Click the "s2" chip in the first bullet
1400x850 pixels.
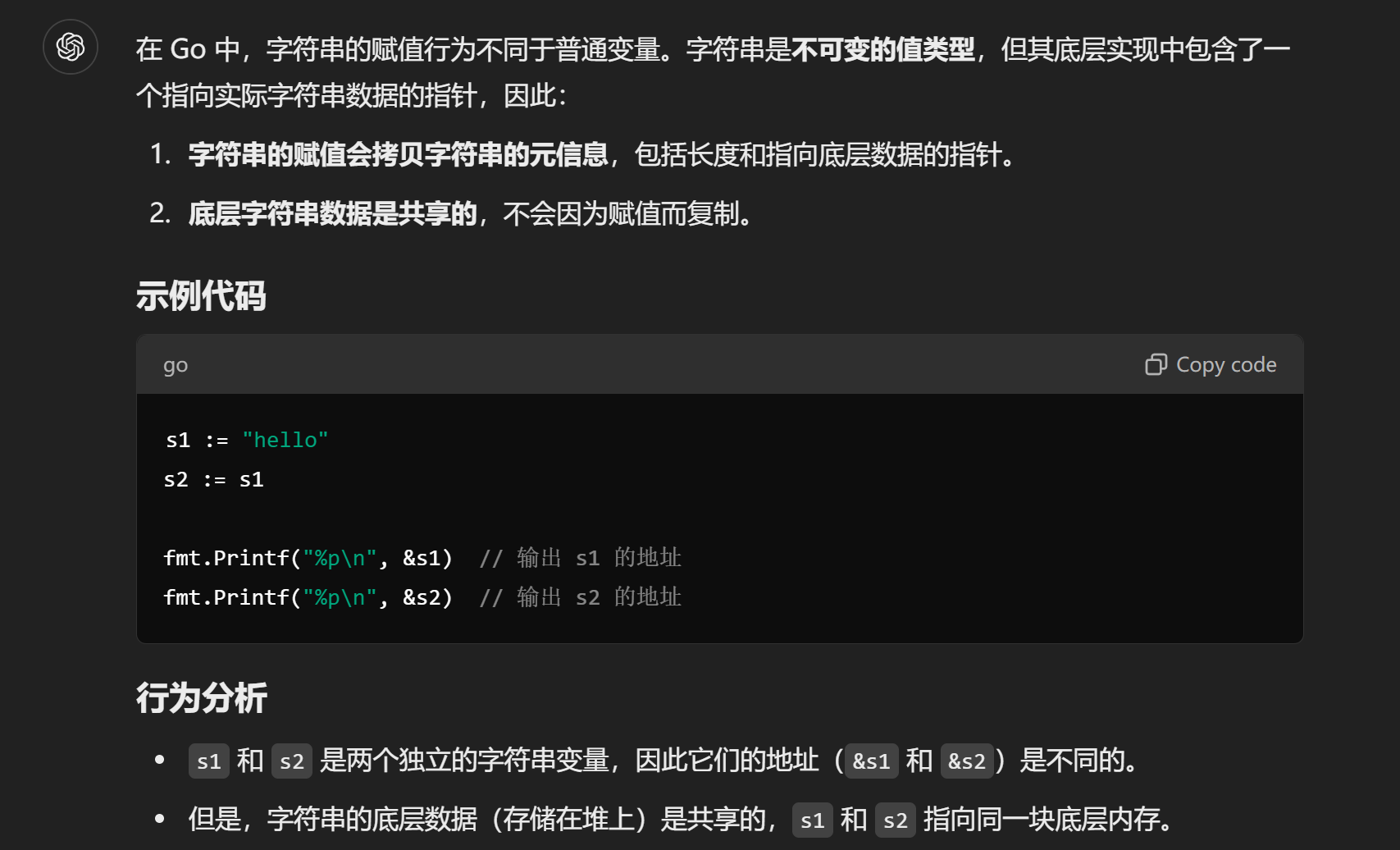291,761
